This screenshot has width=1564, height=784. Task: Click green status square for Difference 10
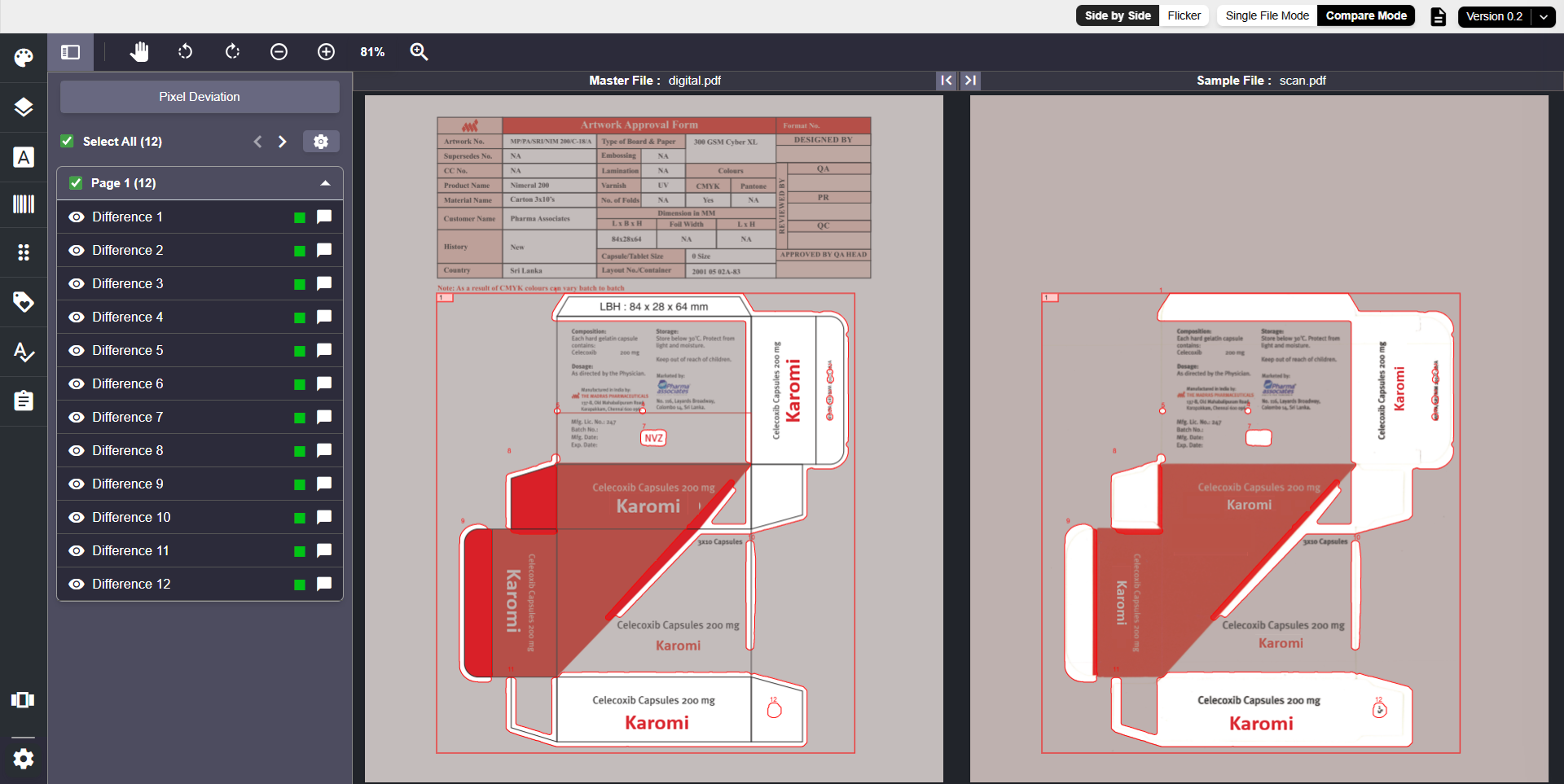pos(300,518)
